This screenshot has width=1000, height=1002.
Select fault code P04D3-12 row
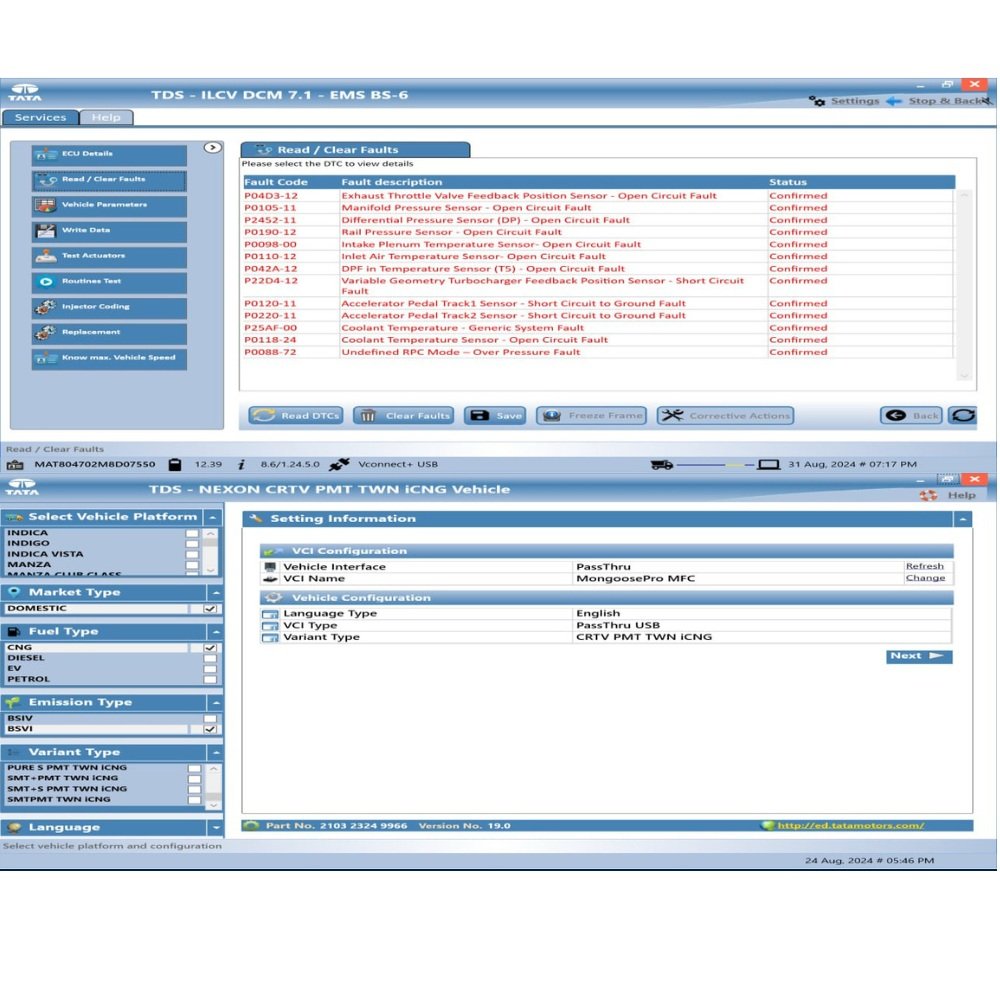(597, 196)
